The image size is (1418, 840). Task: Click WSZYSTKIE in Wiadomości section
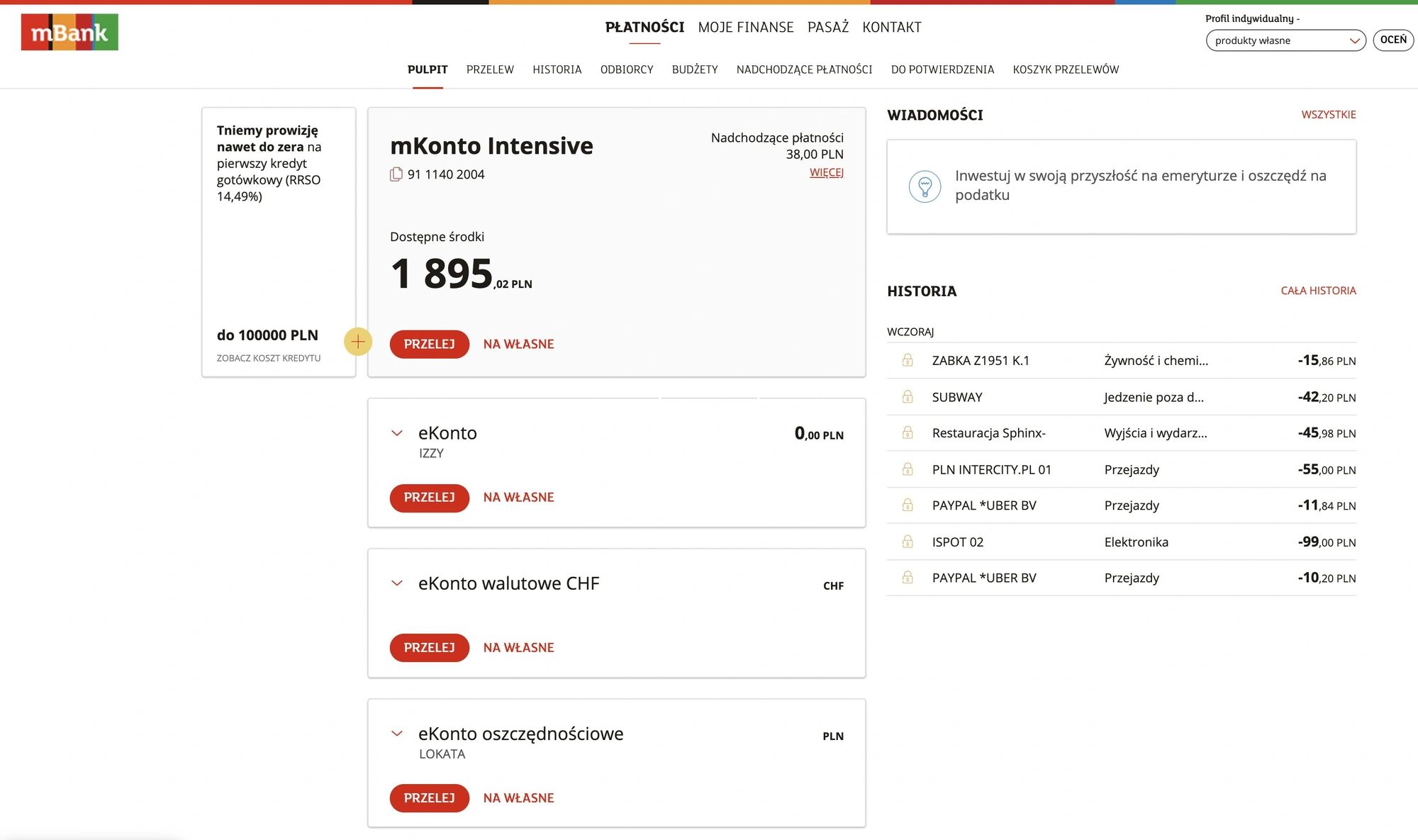pyautogui.click(x=1329, y=114)
